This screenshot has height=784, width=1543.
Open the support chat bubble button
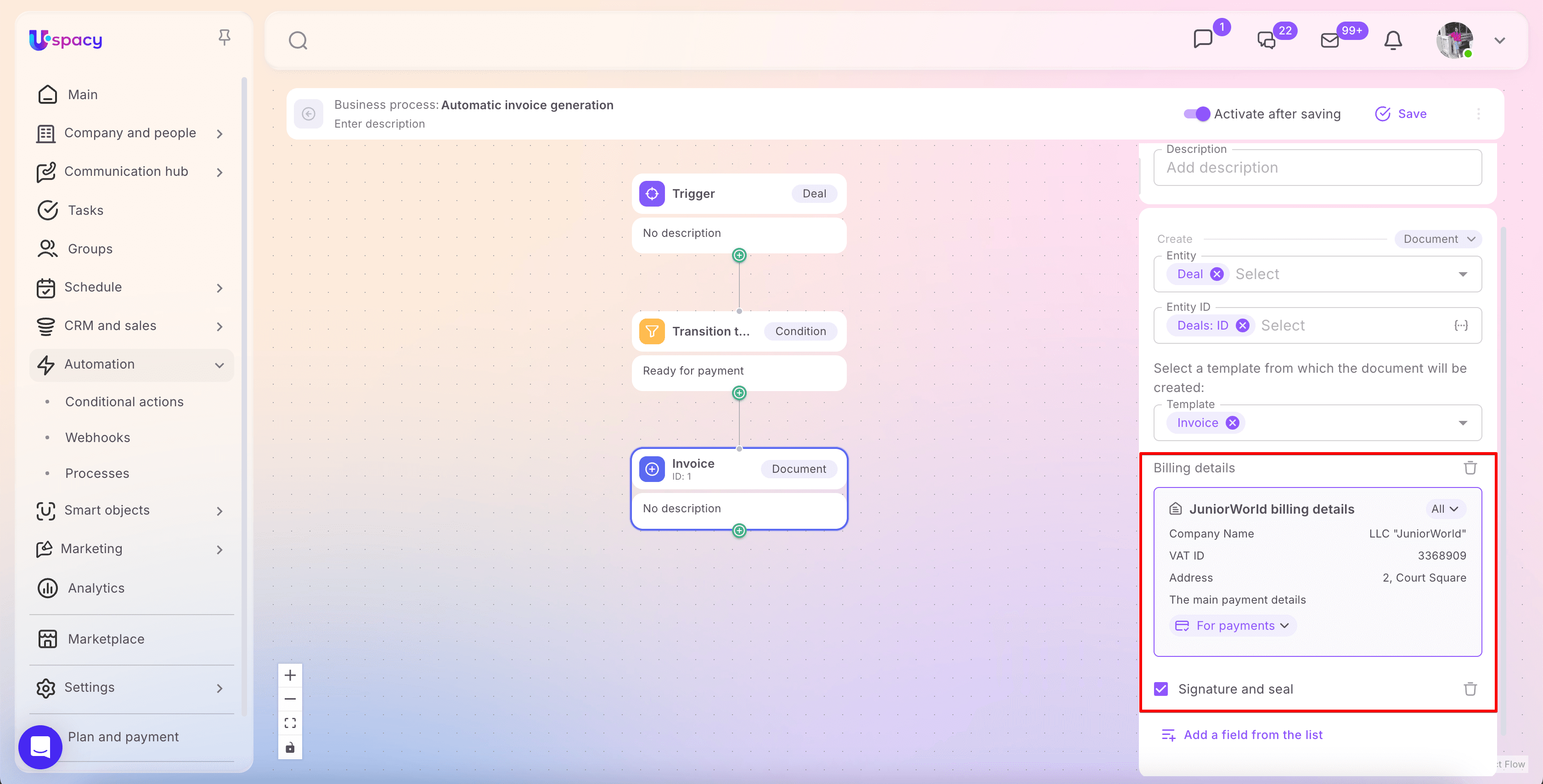coord(40,747)
